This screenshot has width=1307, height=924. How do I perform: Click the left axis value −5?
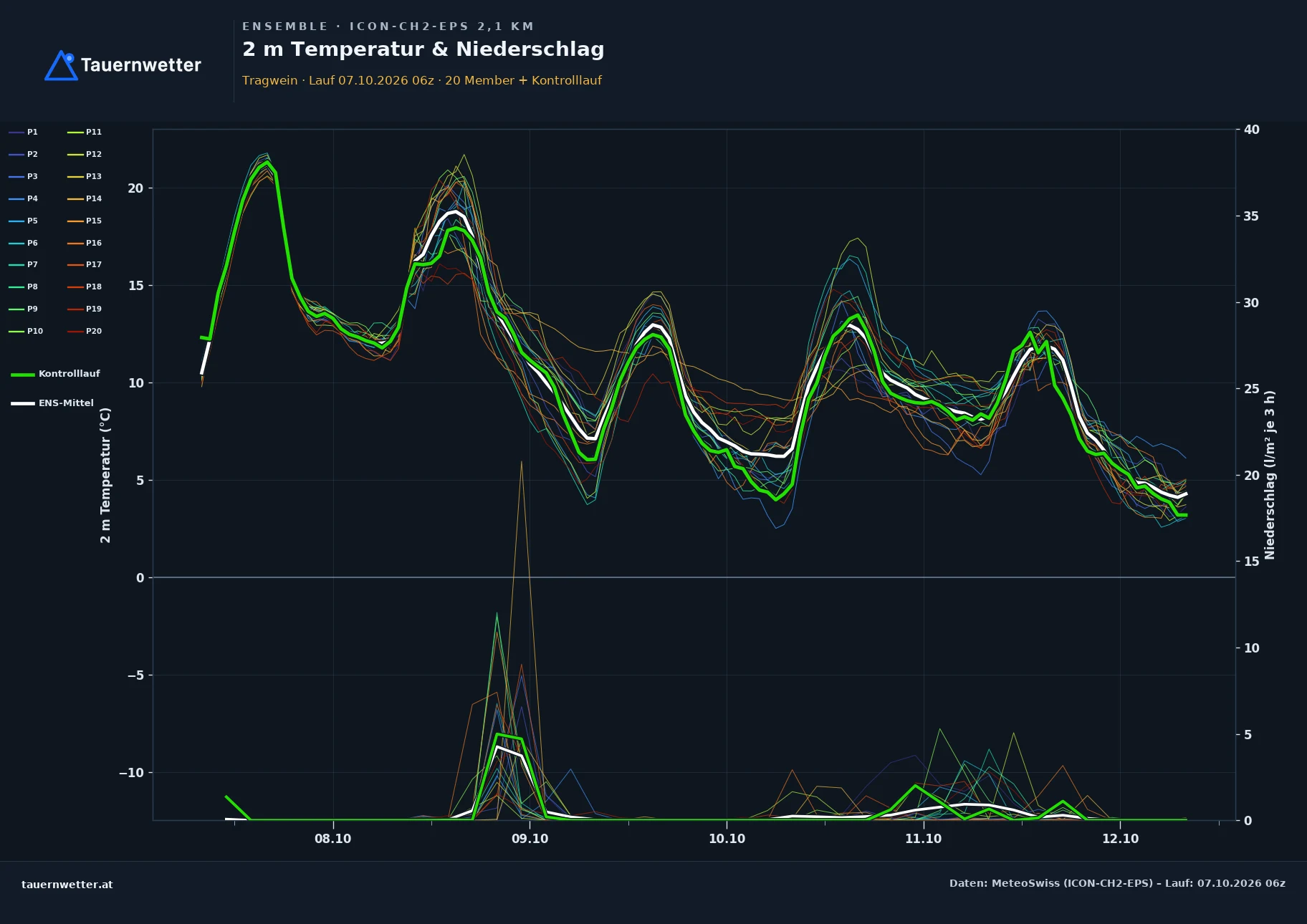pos(135,675)
